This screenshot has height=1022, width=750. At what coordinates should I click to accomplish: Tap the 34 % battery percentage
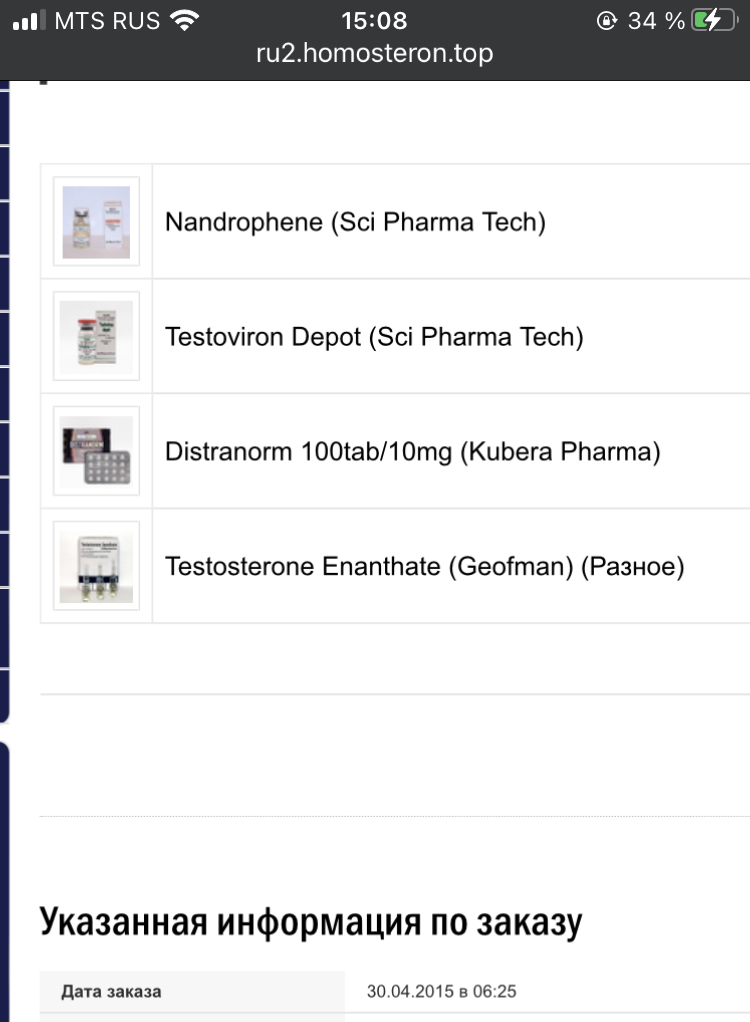(x=656, y=20)
